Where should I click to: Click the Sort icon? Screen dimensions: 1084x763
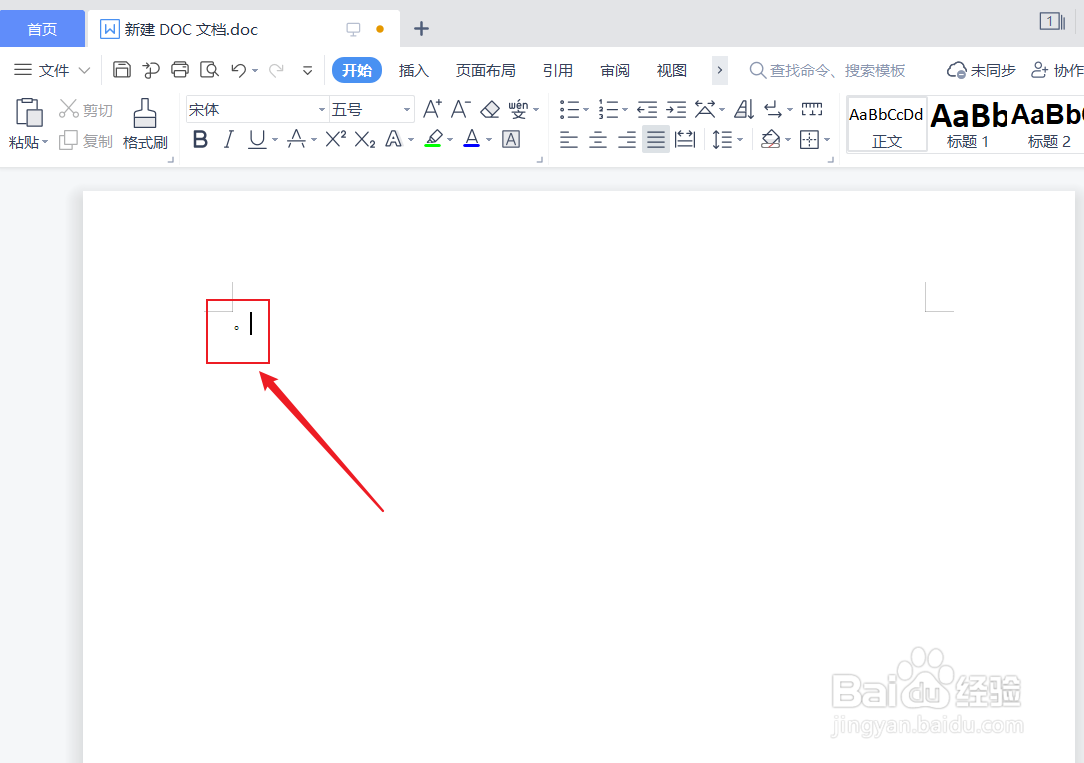point(744,109)
